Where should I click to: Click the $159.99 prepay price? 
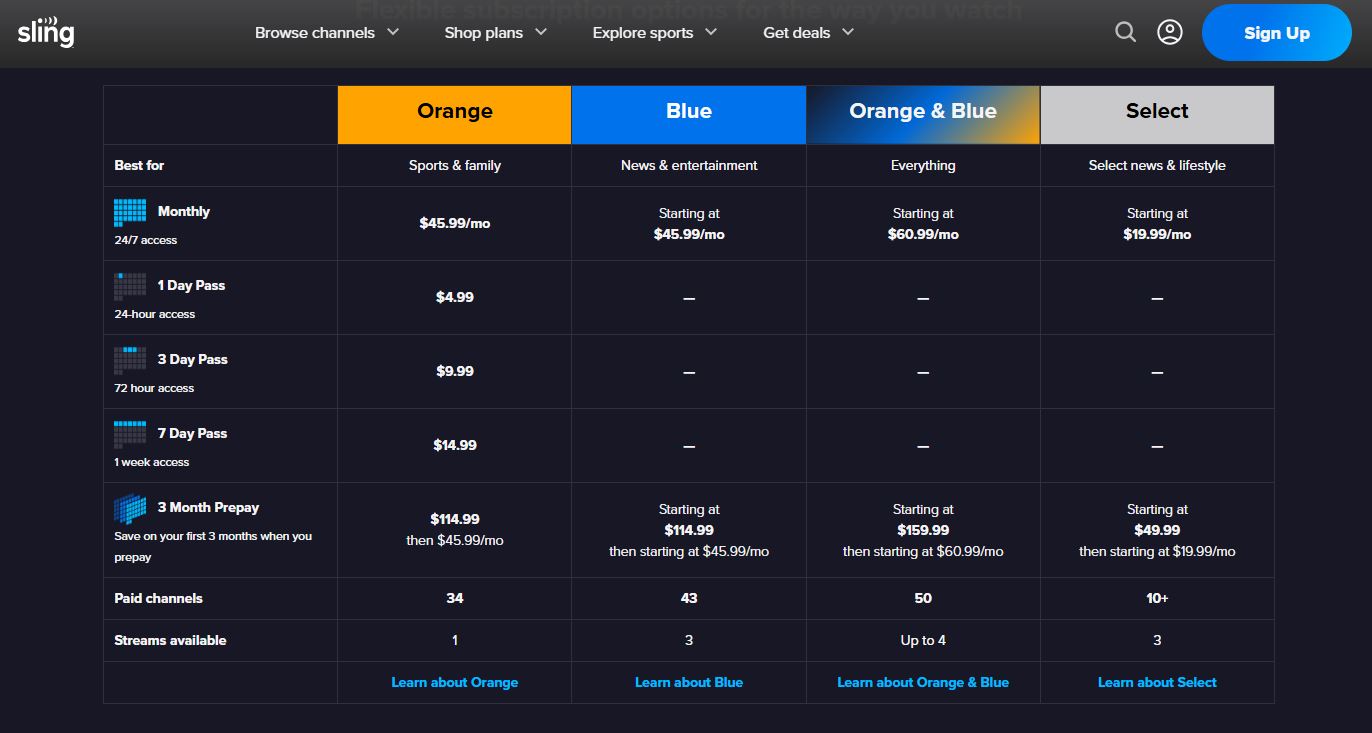pyautogui.click(x=923, y=530)
